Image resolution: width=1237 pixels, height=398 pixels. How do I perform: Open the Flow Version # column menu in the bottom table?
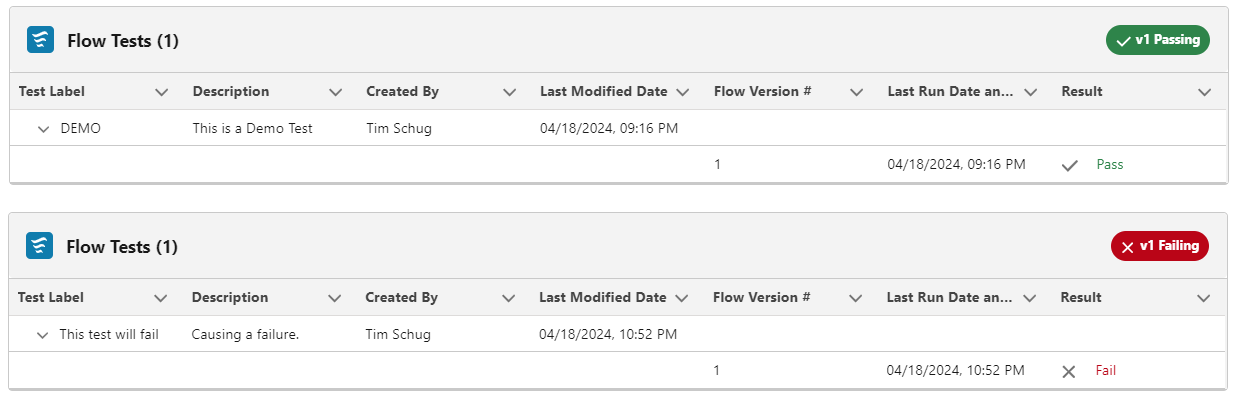(855, 298)
